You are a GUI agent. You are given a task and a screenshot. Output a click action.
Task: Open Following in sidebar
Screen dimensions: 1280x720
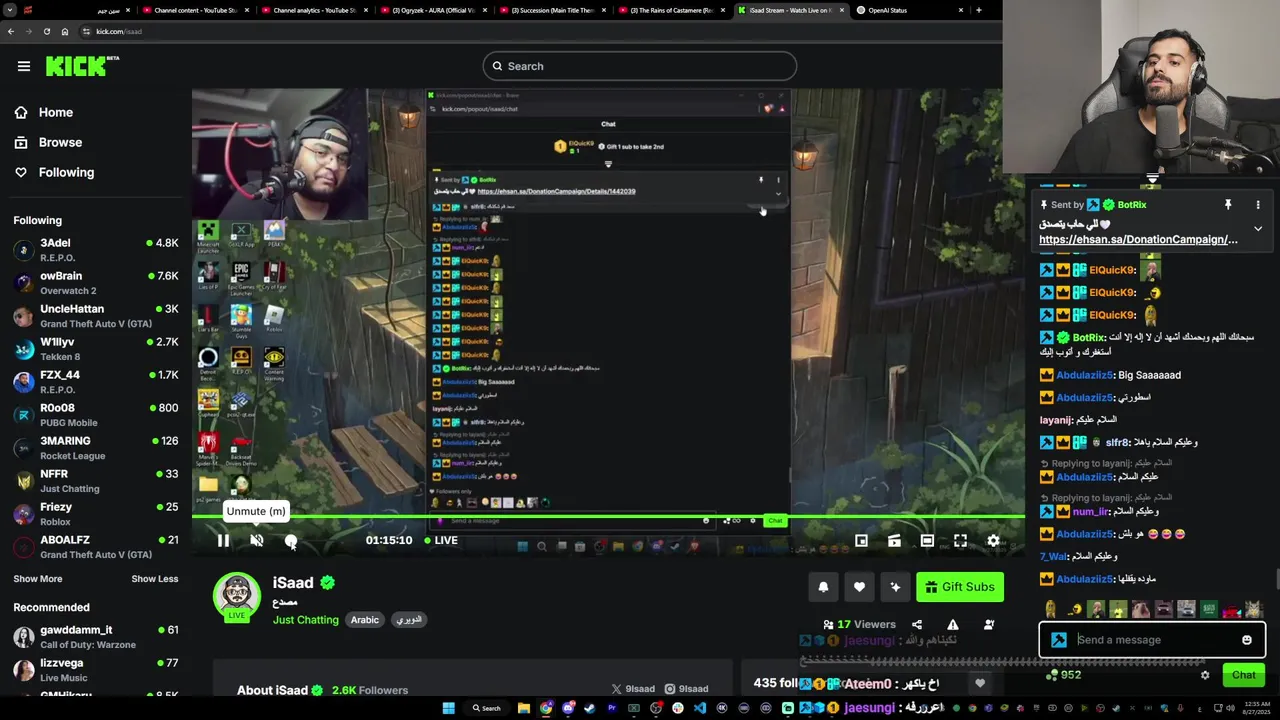click(66, 172)
